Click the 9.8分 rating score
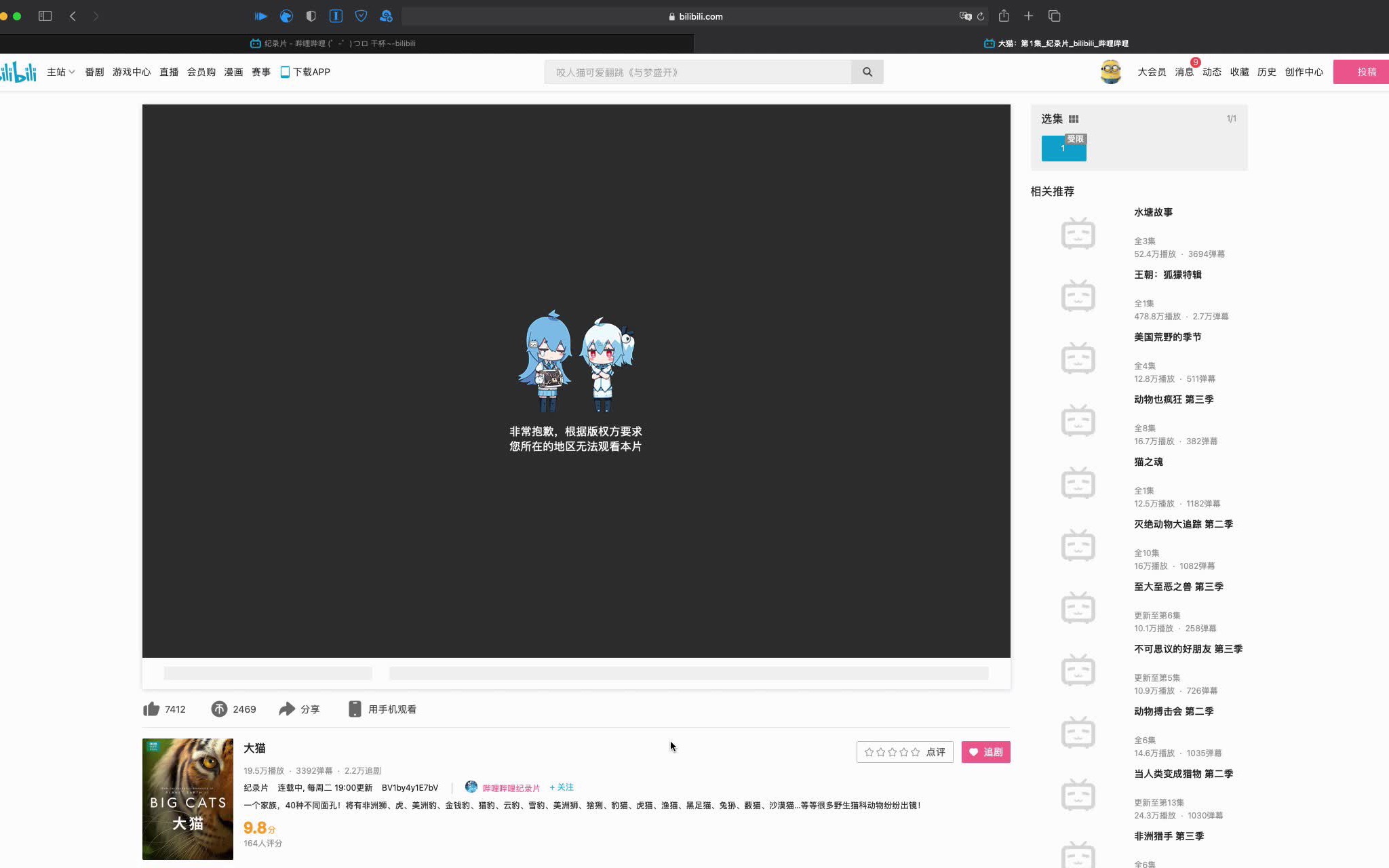The height and width of the screenshot is (868, 1389). (259, 828)
